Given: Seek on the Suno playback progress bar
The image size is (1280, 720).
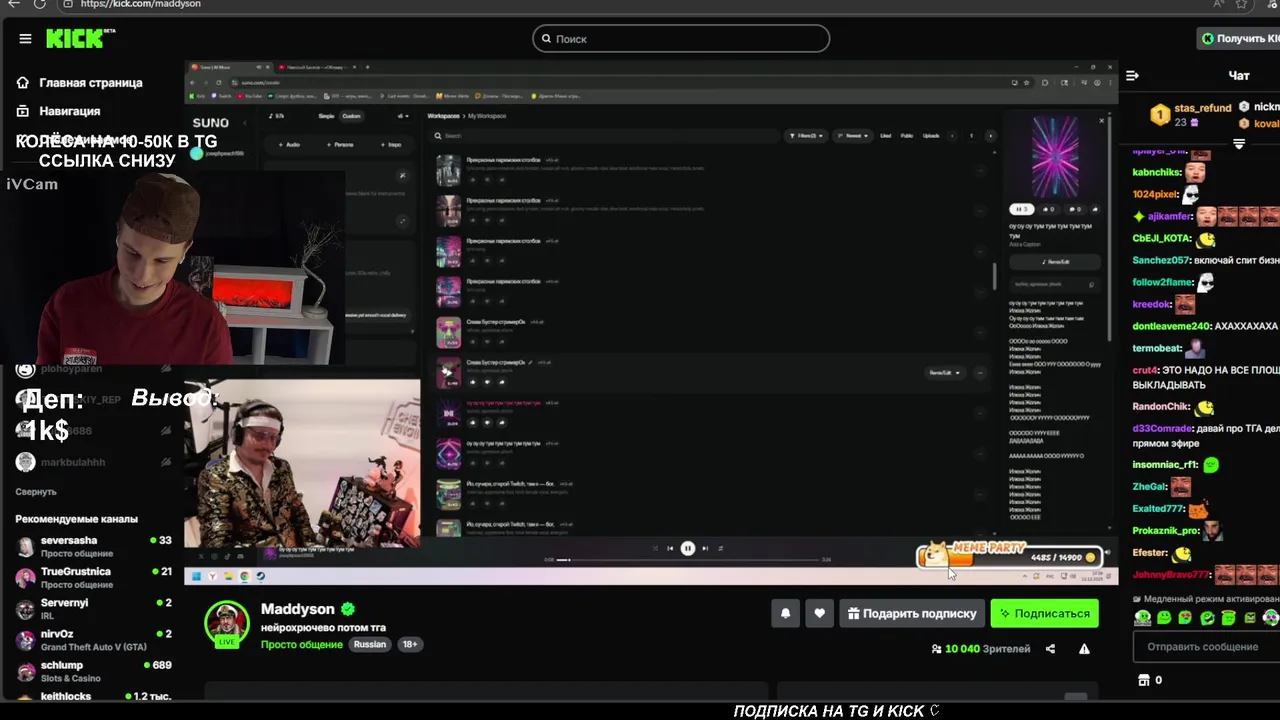Looking at the screenshot, I should click(x=690, y=560).
